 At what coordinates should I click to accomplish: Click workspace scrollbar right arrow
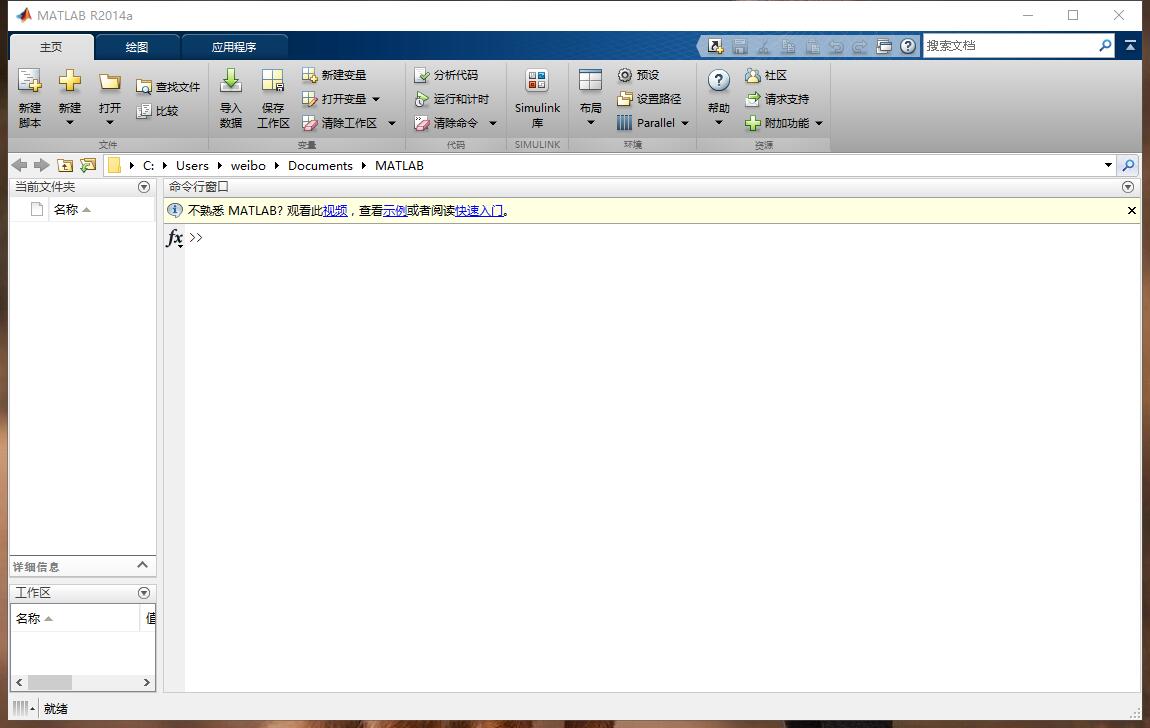pos(147,683)
